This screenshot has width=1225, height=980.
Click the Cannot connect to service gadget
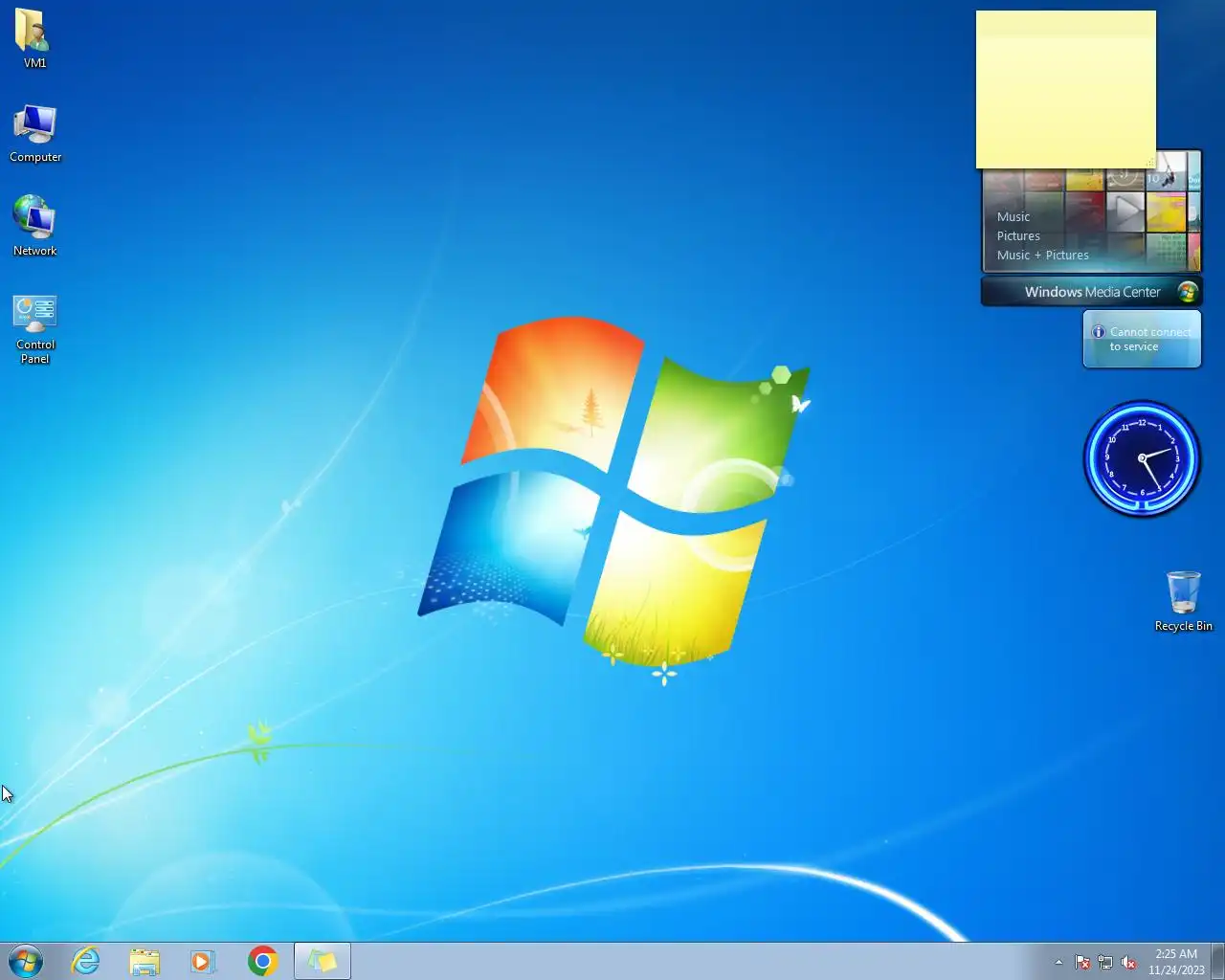1142,339
